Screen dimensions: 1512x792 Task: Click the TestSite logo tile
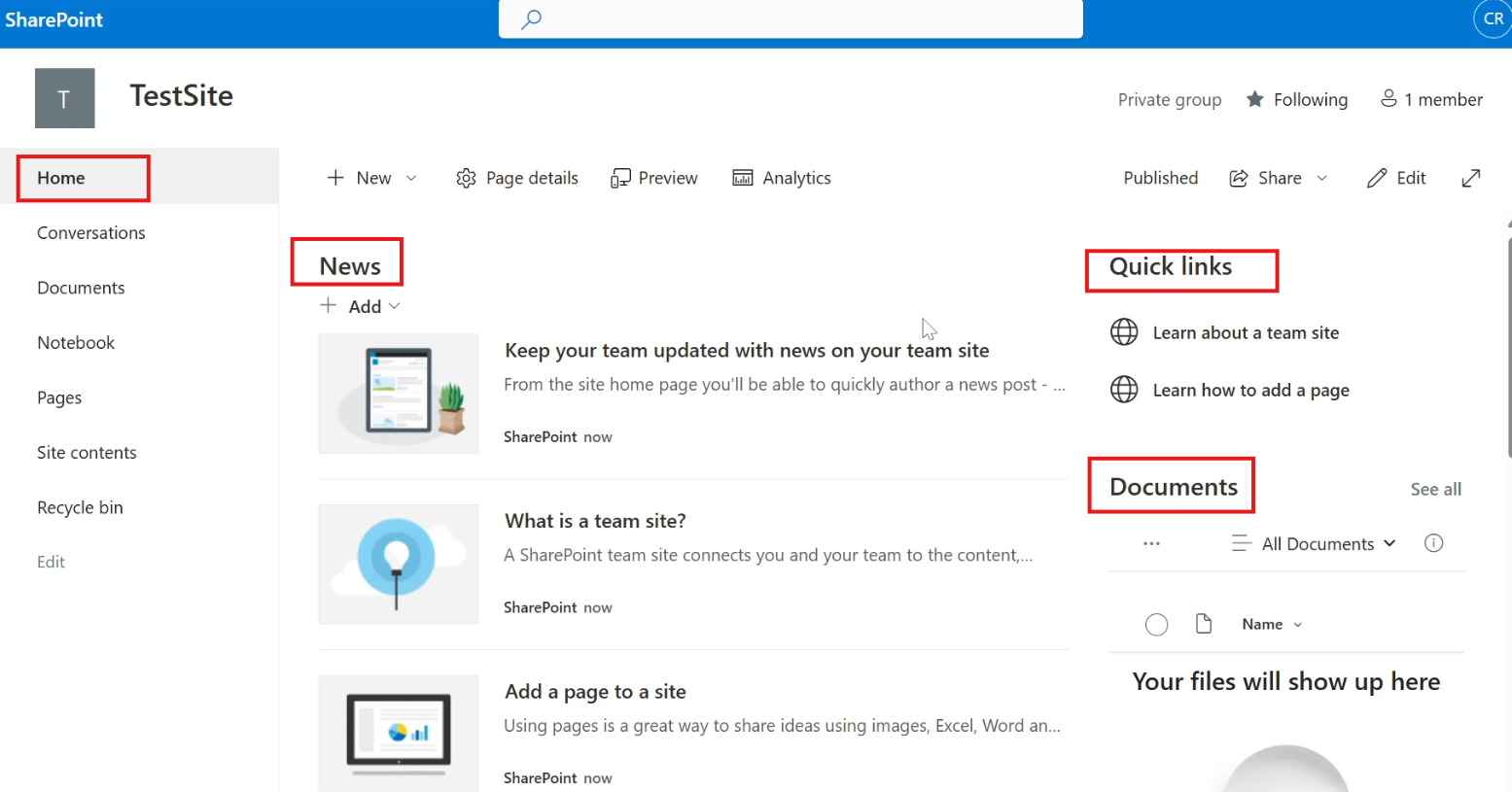click(65, 98)
